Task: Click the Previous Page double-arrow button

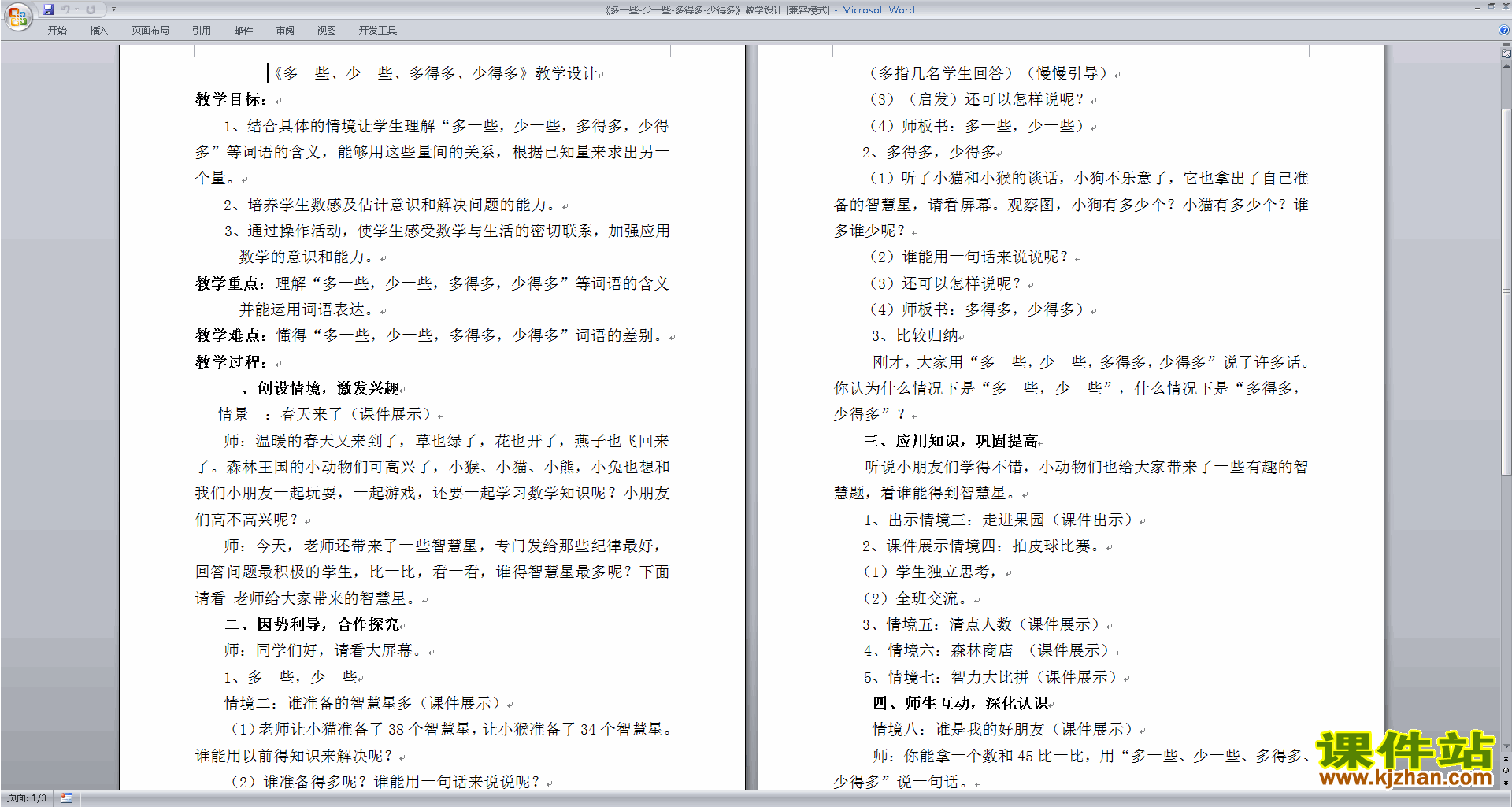Action: [1506, 758]
